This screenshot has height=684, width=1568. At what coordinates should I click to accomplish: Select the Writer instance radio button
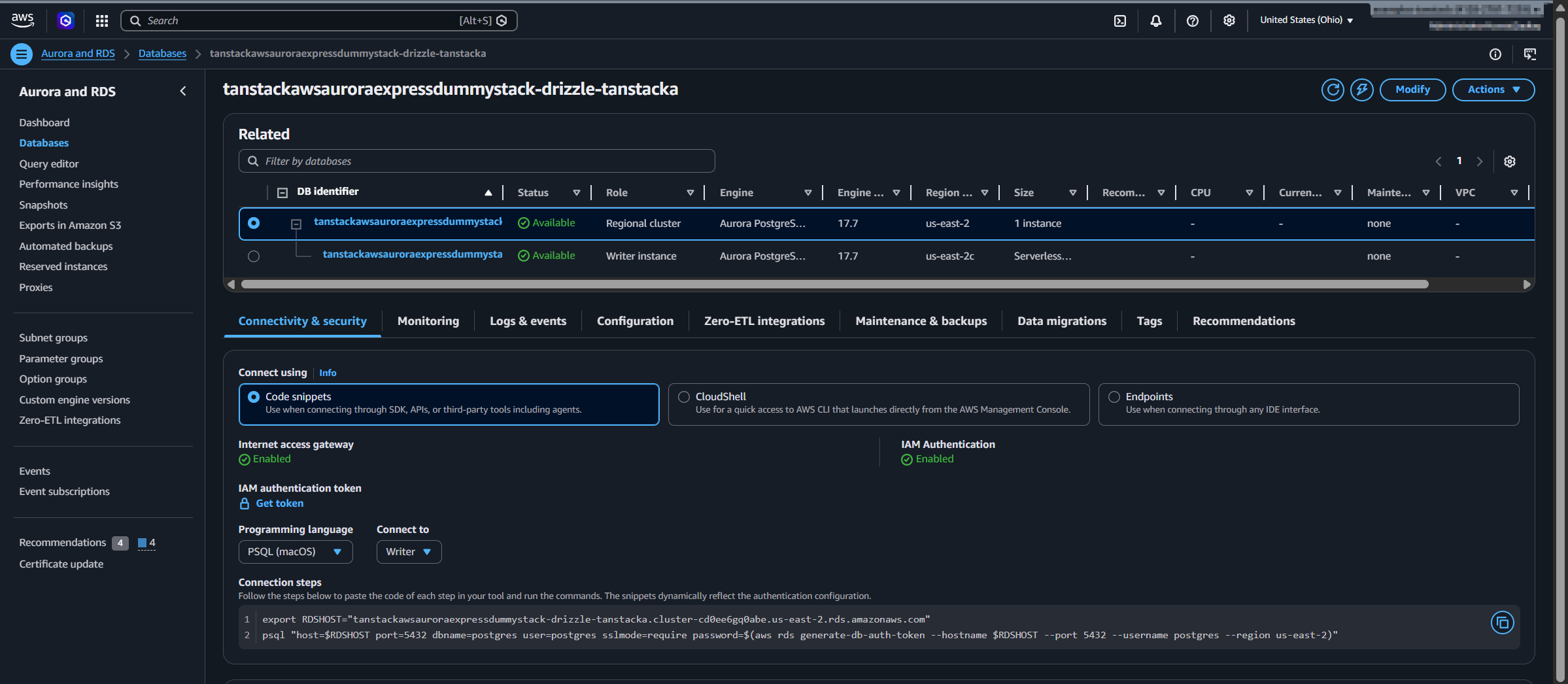pyautogui.click(x=254, y=256)
